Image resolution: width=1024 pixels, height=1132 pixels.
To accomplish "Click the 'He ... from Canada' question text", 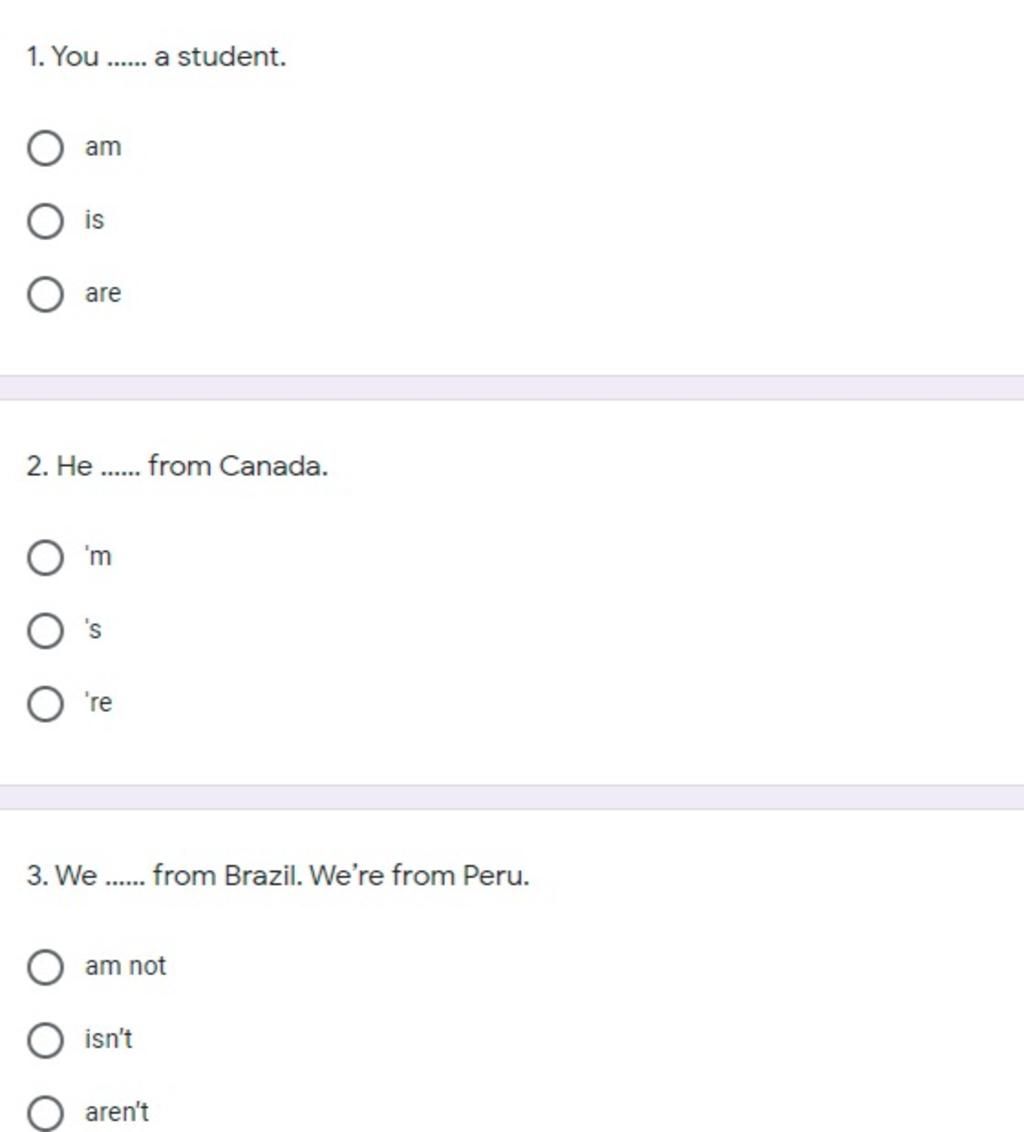I will 177,466.
